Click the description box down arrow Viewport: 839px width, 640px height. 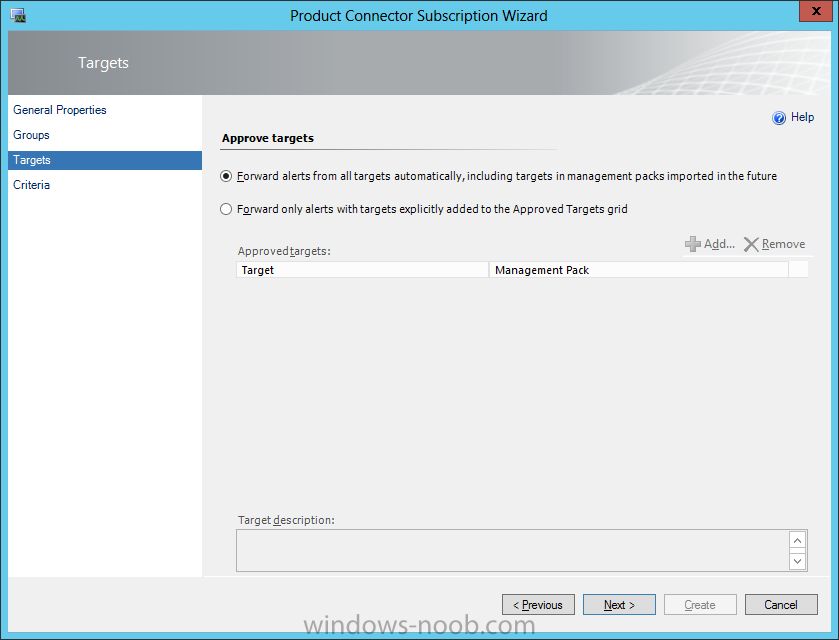pos(797,561)
